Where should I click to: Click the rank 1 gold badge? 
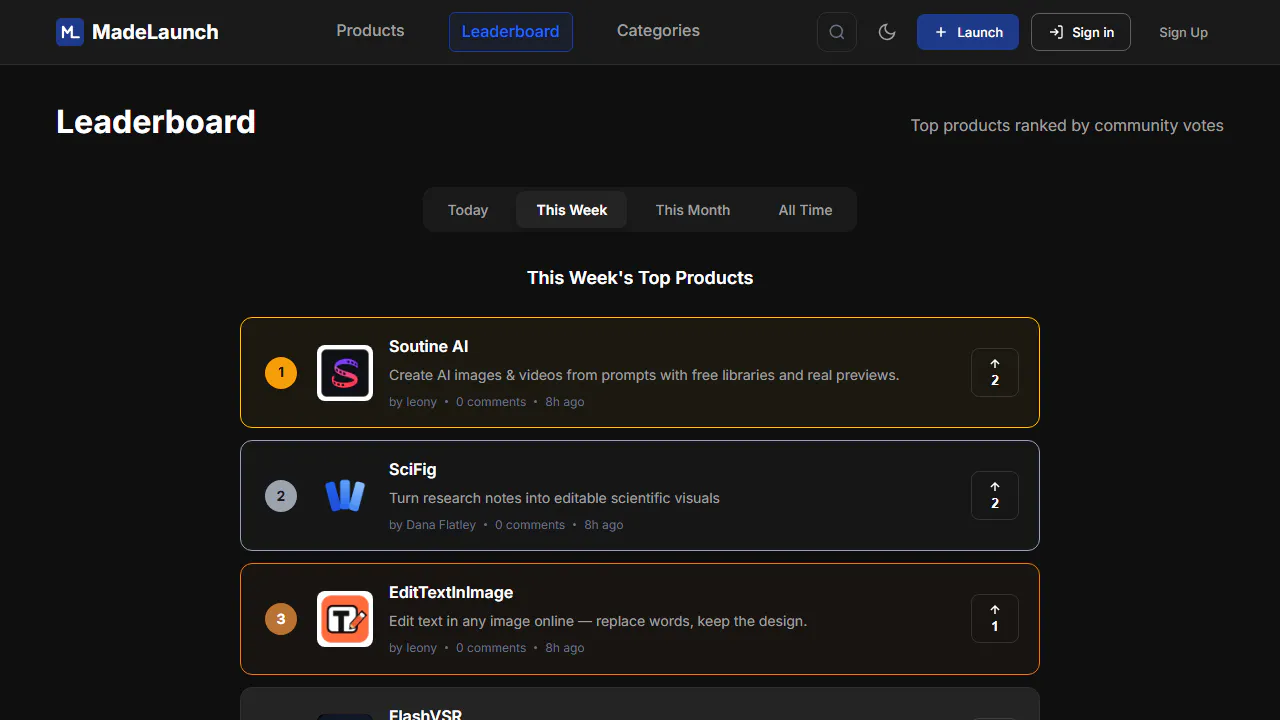click(x=281, y=373)
